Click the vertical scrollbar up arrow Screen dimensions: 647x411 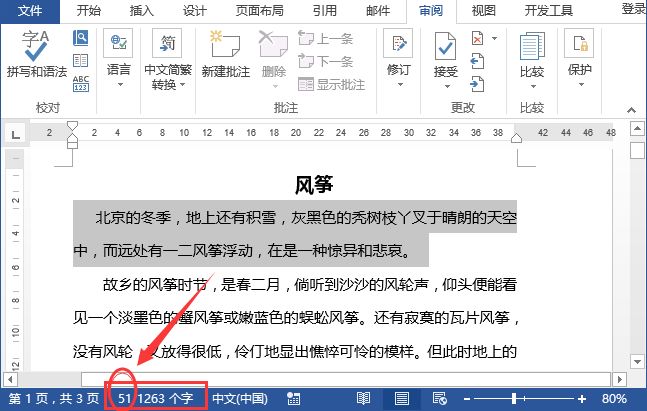click(637, 128)
